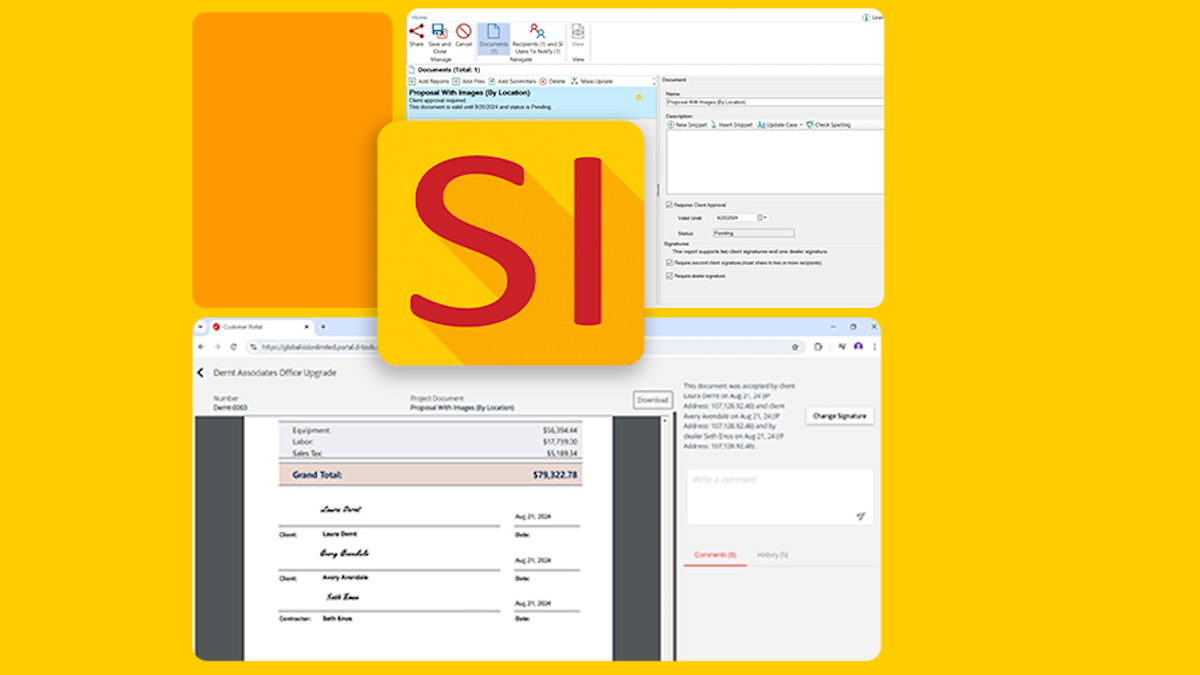Click the Dernt Associates Office Upgrade title
The image size is (1200, 675).
pyautogui.click(x=275, y=373)
